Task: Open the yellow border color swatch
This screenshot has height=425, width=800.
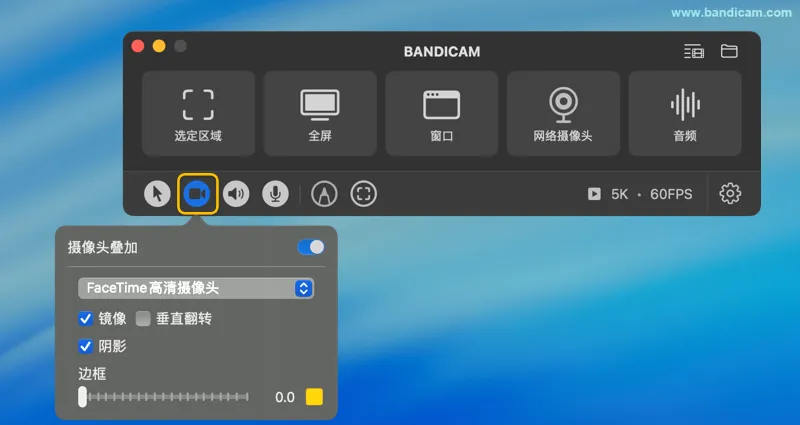Action: pos(314,397)
